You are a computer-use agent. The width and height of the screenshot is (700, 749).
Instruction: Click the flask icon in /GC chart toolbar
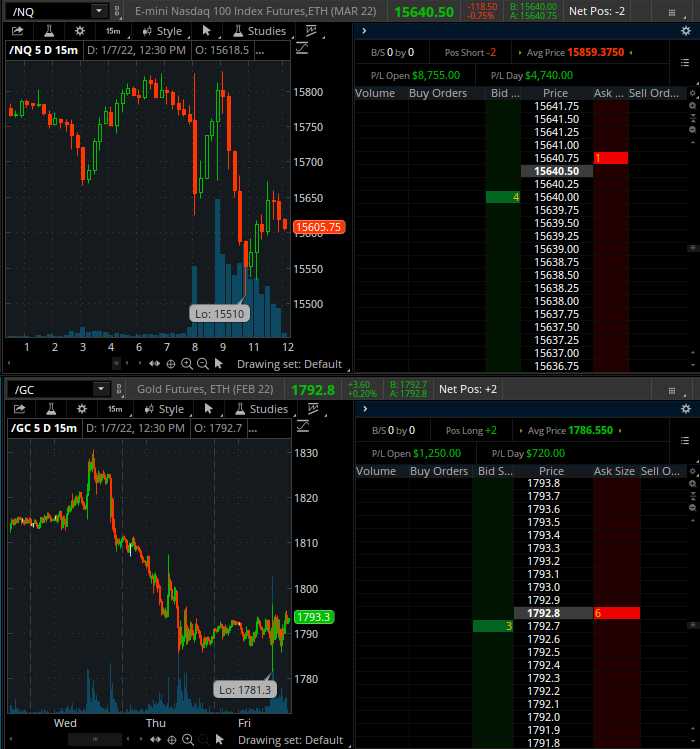[47, 409]
